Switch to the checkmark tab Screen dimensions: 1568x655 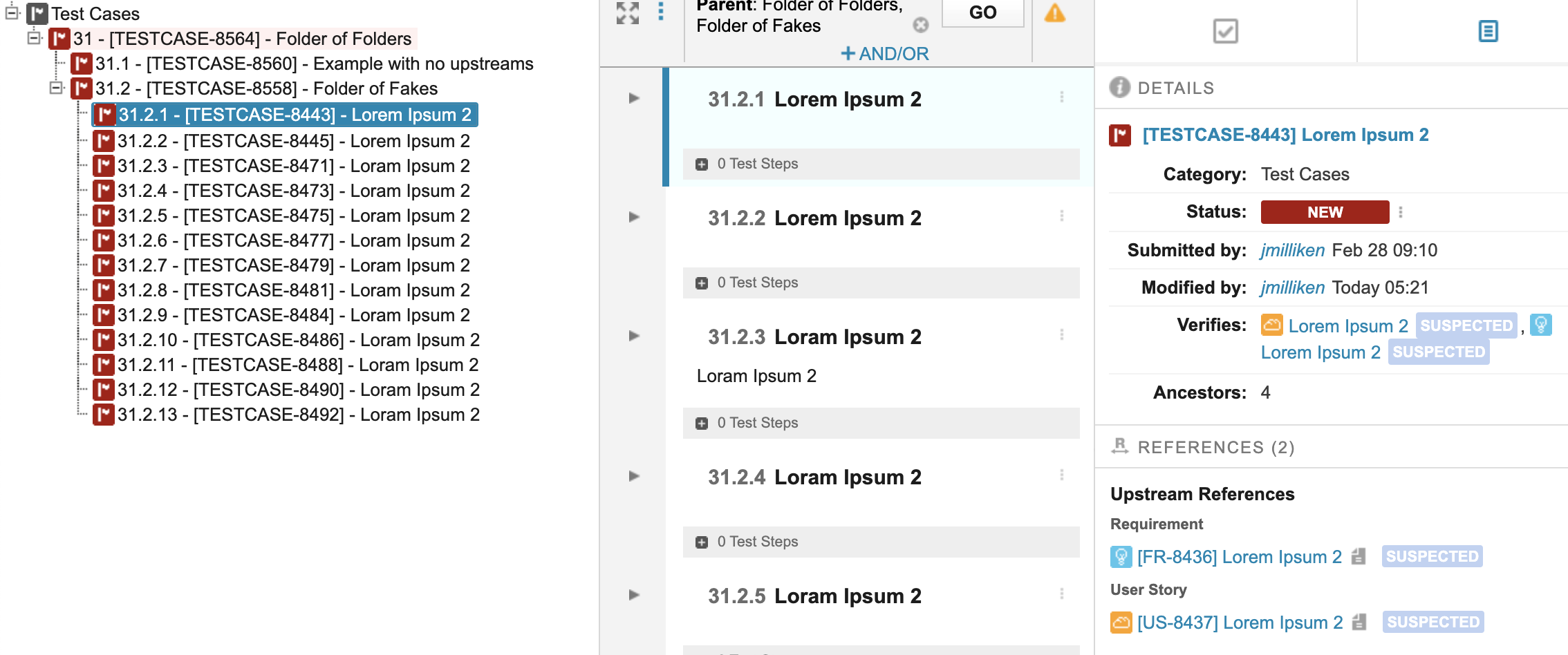[x=1225, y=30]
